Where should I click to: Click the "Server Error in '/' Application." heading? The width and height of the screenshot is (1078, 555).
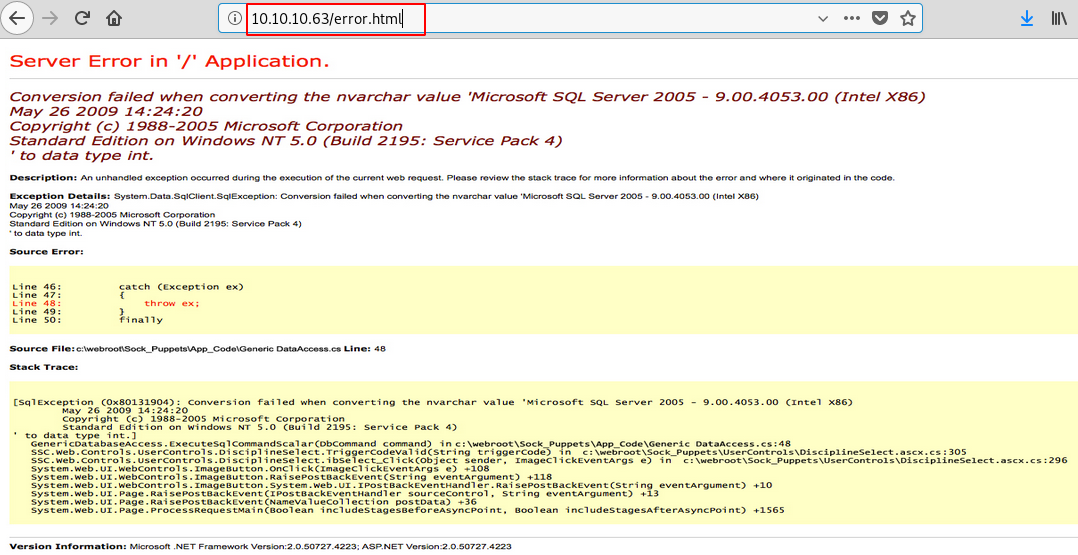pos(170,61)
